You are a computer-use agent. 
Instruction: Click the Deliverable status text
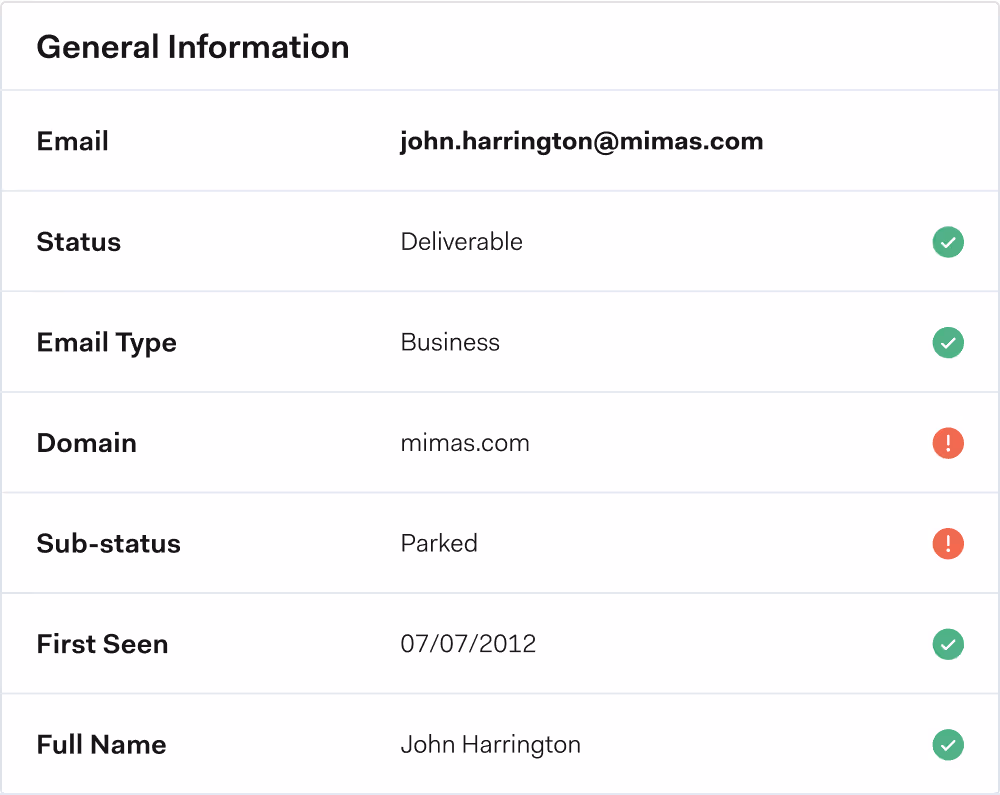(x=461, y=242)
